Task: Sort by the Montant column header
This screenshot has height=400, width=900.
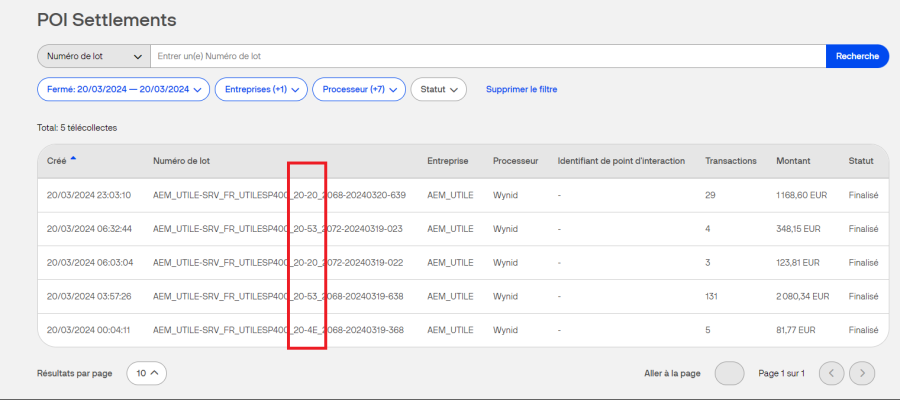Action: pos(793,161)
